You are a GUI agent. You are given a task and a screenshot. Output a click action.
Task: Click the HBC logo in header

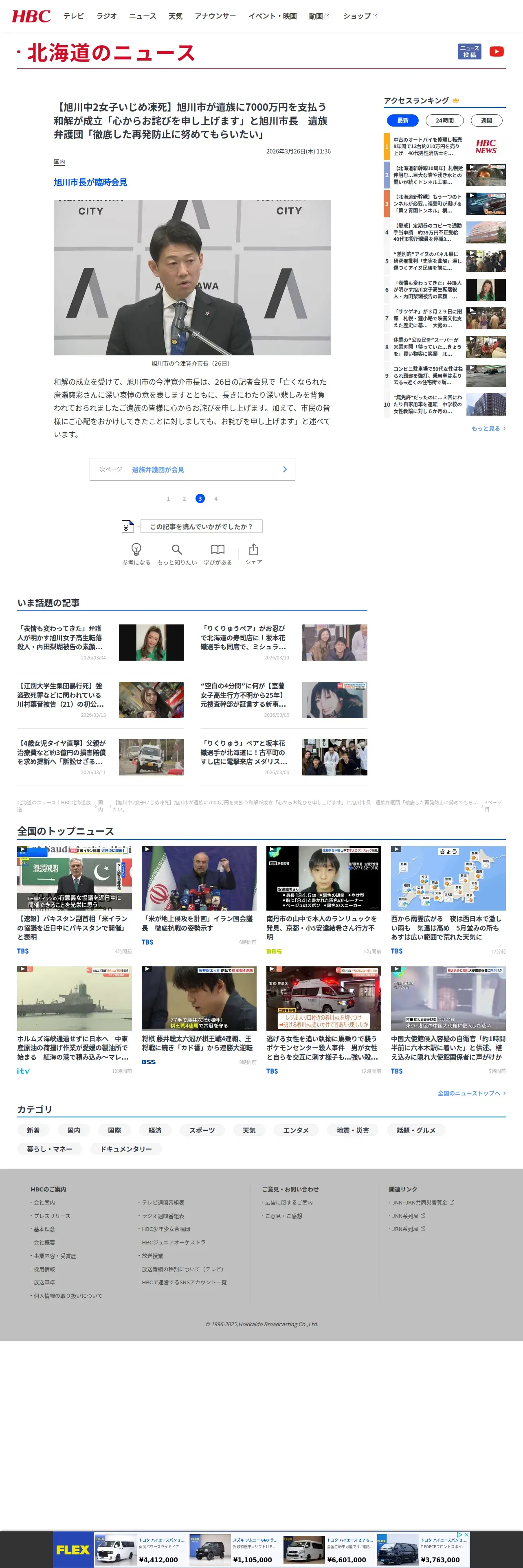tap(31, 16)
